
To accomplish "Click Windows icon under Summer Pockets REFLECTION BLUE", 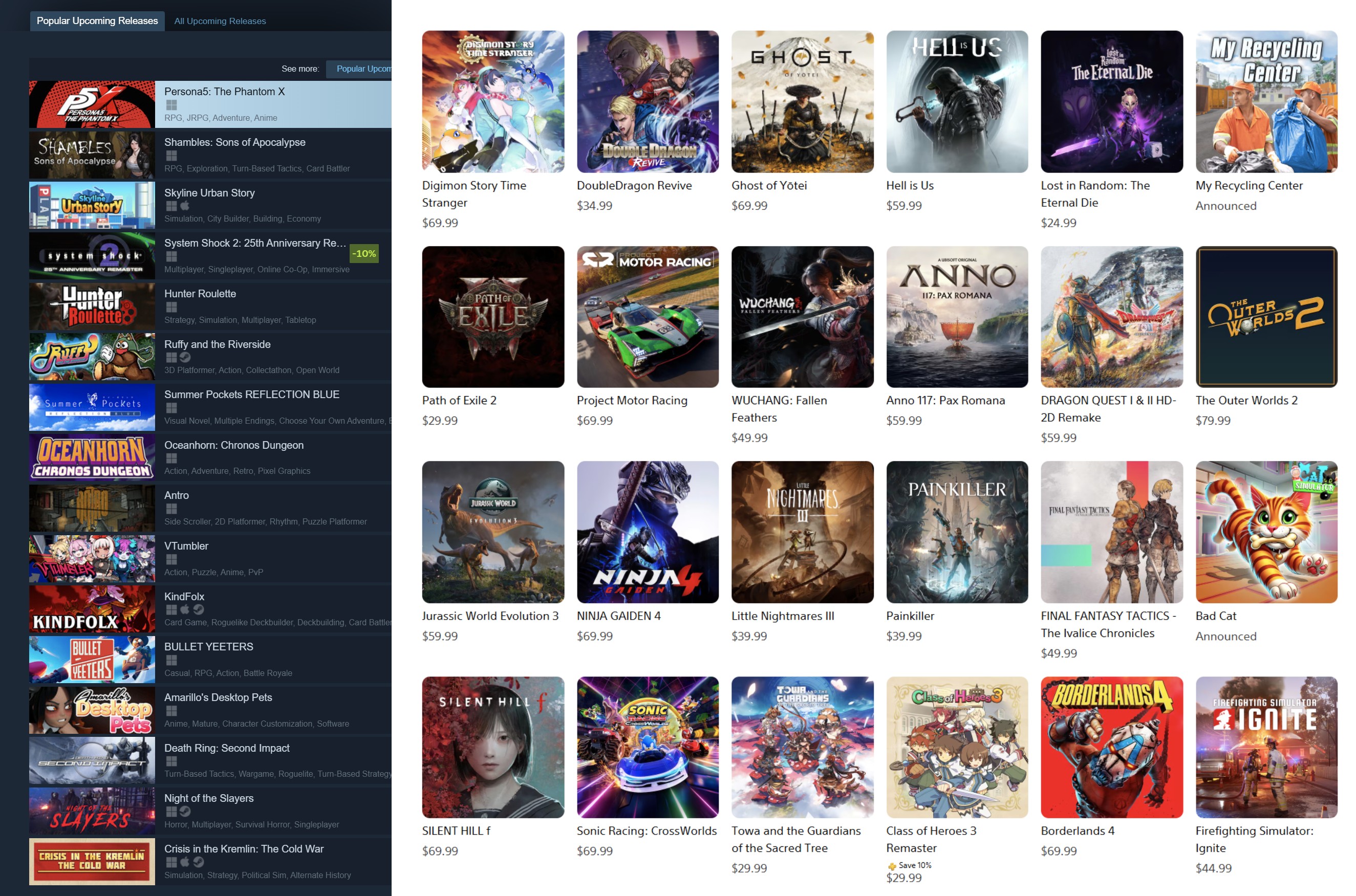I will 171,408.
